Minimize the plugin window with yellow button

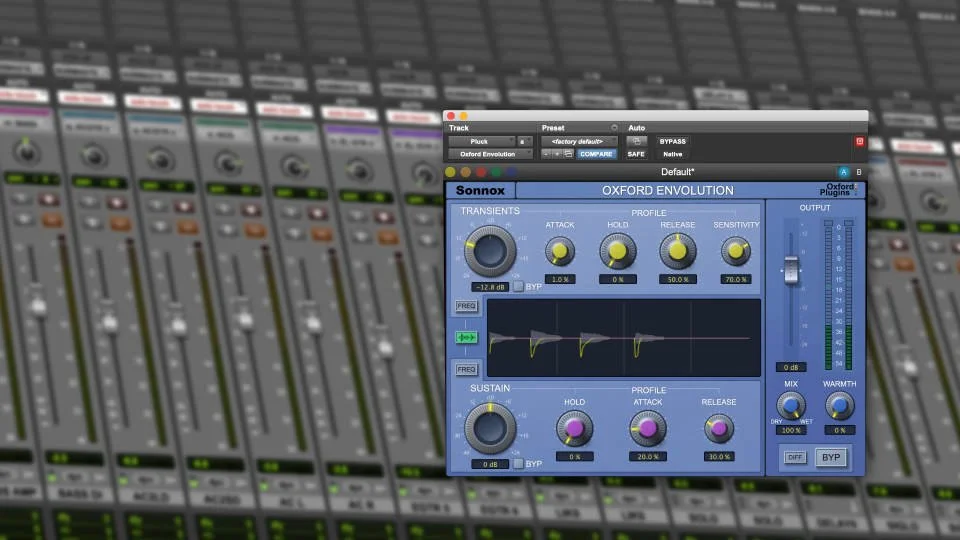[x=463, y=116]
